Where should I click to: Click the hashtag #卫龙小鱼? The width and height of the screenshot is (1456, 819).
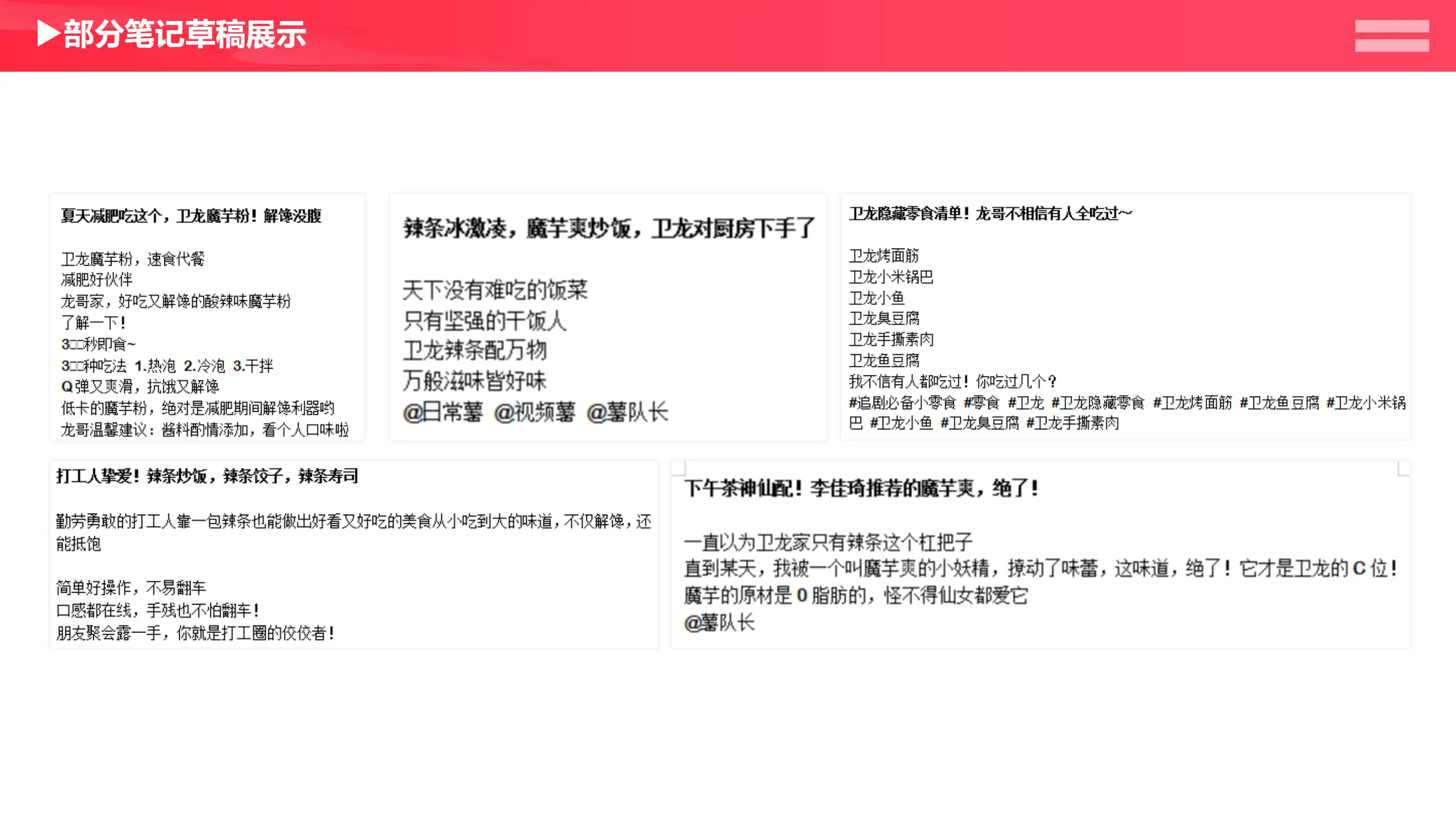tap(901, 423)
